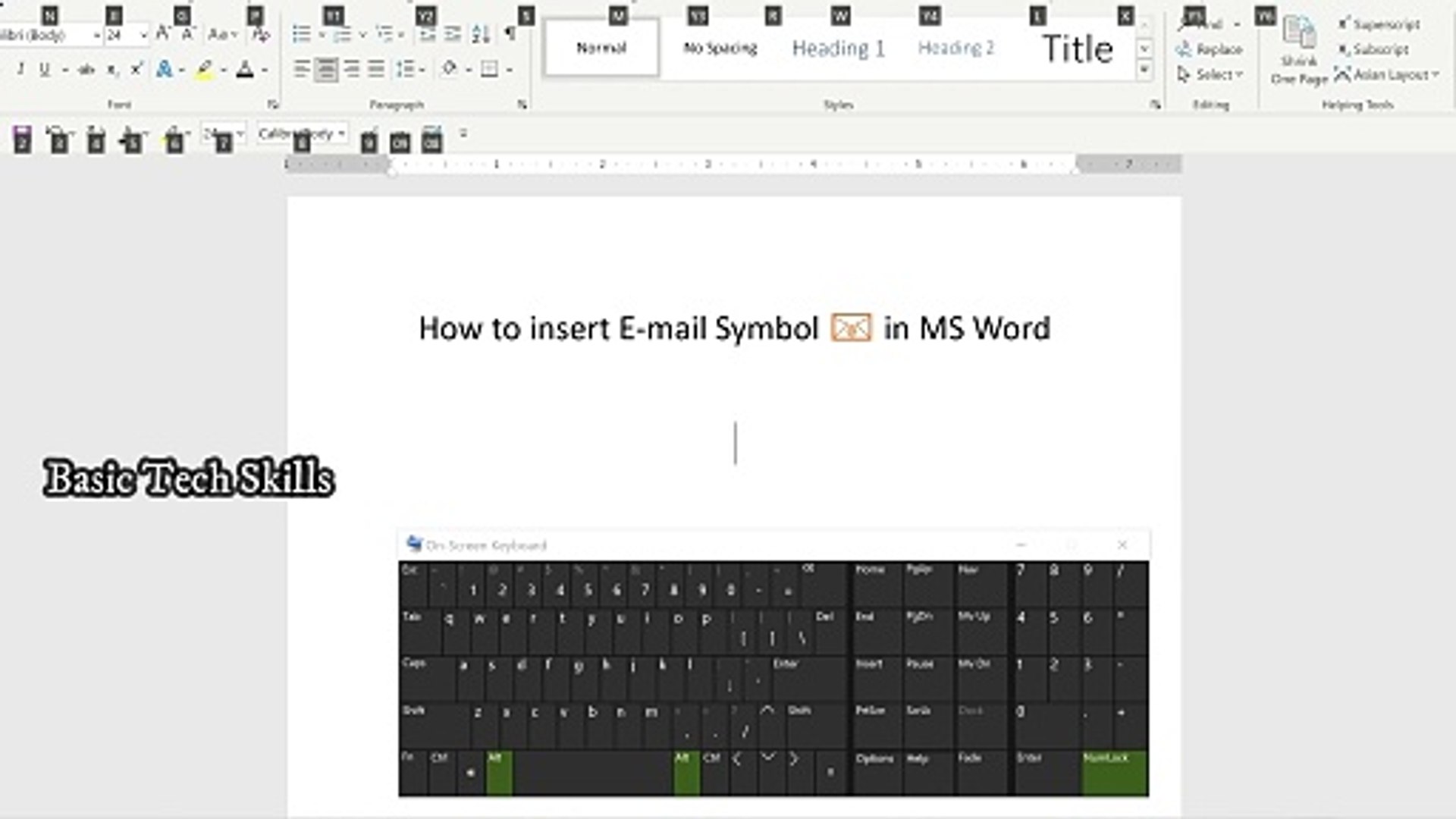Click the Superscript button in Helping Tools
Image resolution: width=1456 pixels, height=819 pixels.
point(1379,25)
